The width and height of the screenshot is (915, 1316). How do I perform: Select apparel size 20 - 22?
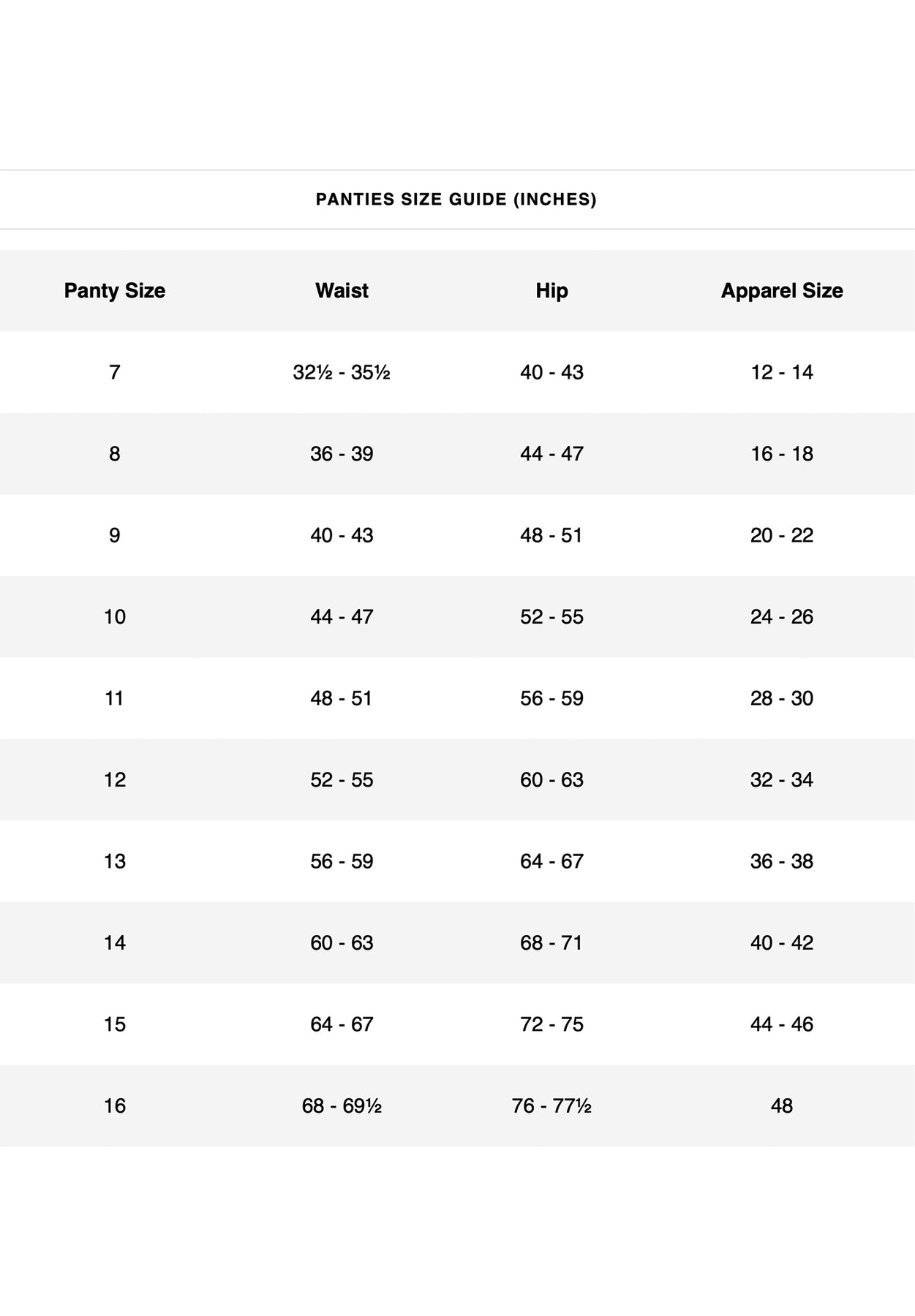point(781,536)
